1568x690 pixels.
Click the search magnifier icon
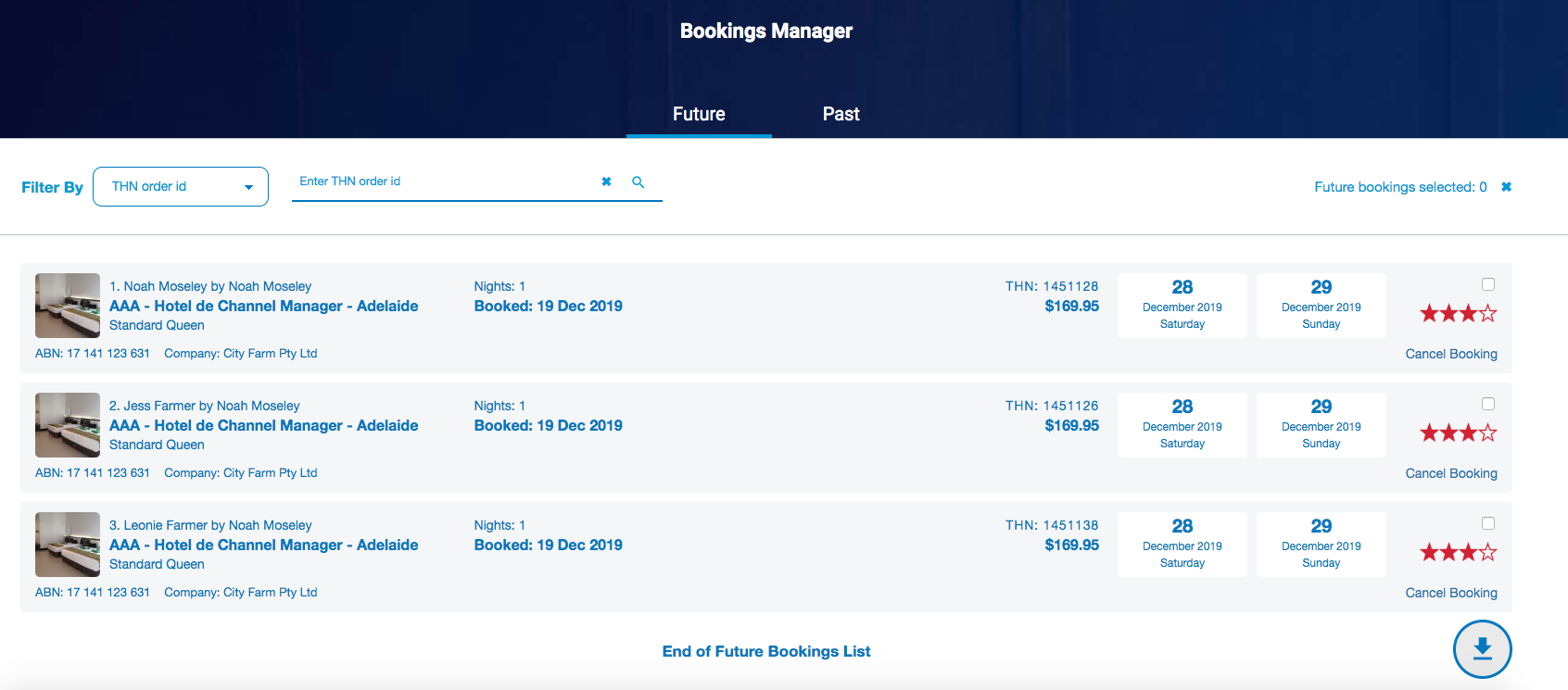(x=638, y=182)
